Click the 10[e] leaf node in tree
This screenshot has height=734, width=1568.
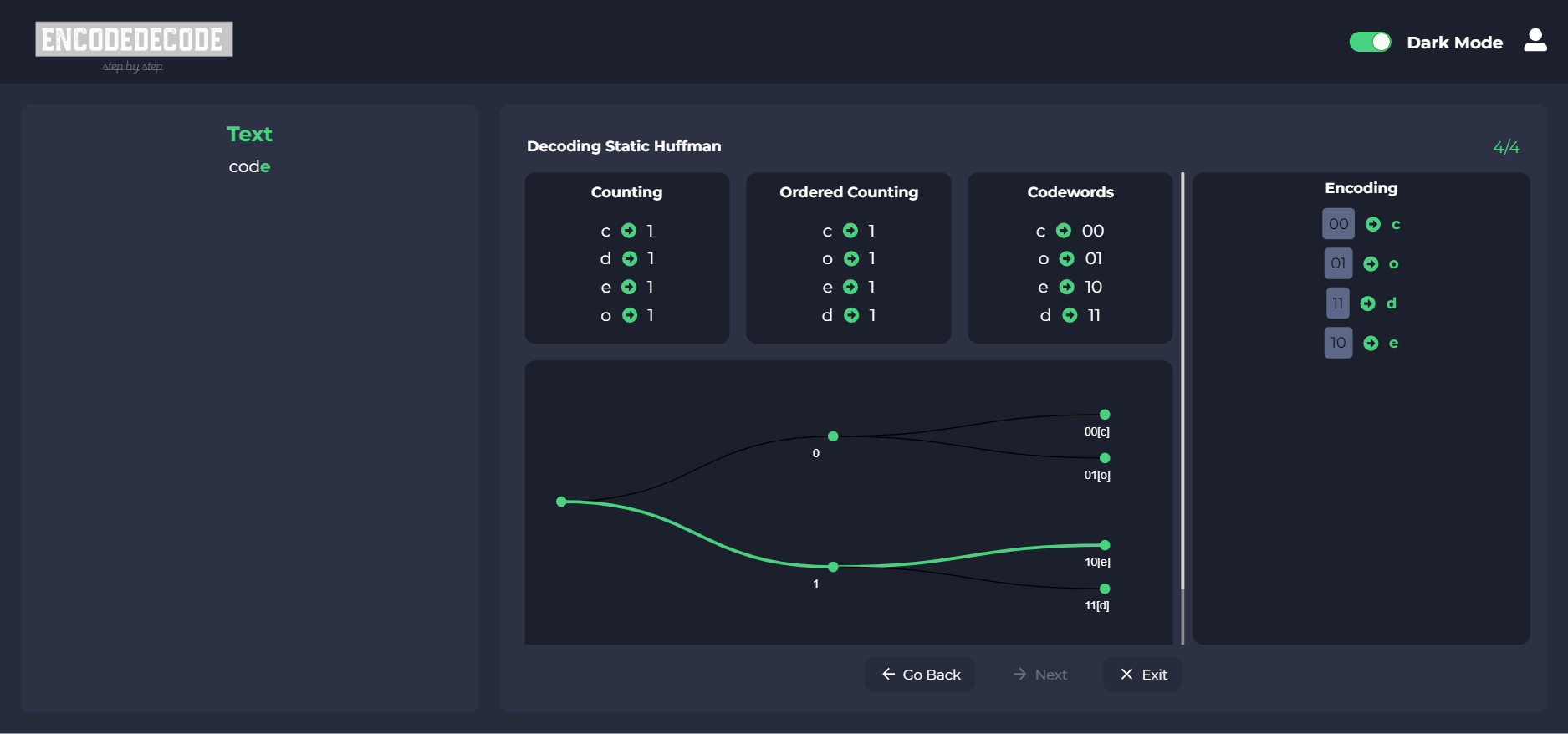coord(1105,545)
